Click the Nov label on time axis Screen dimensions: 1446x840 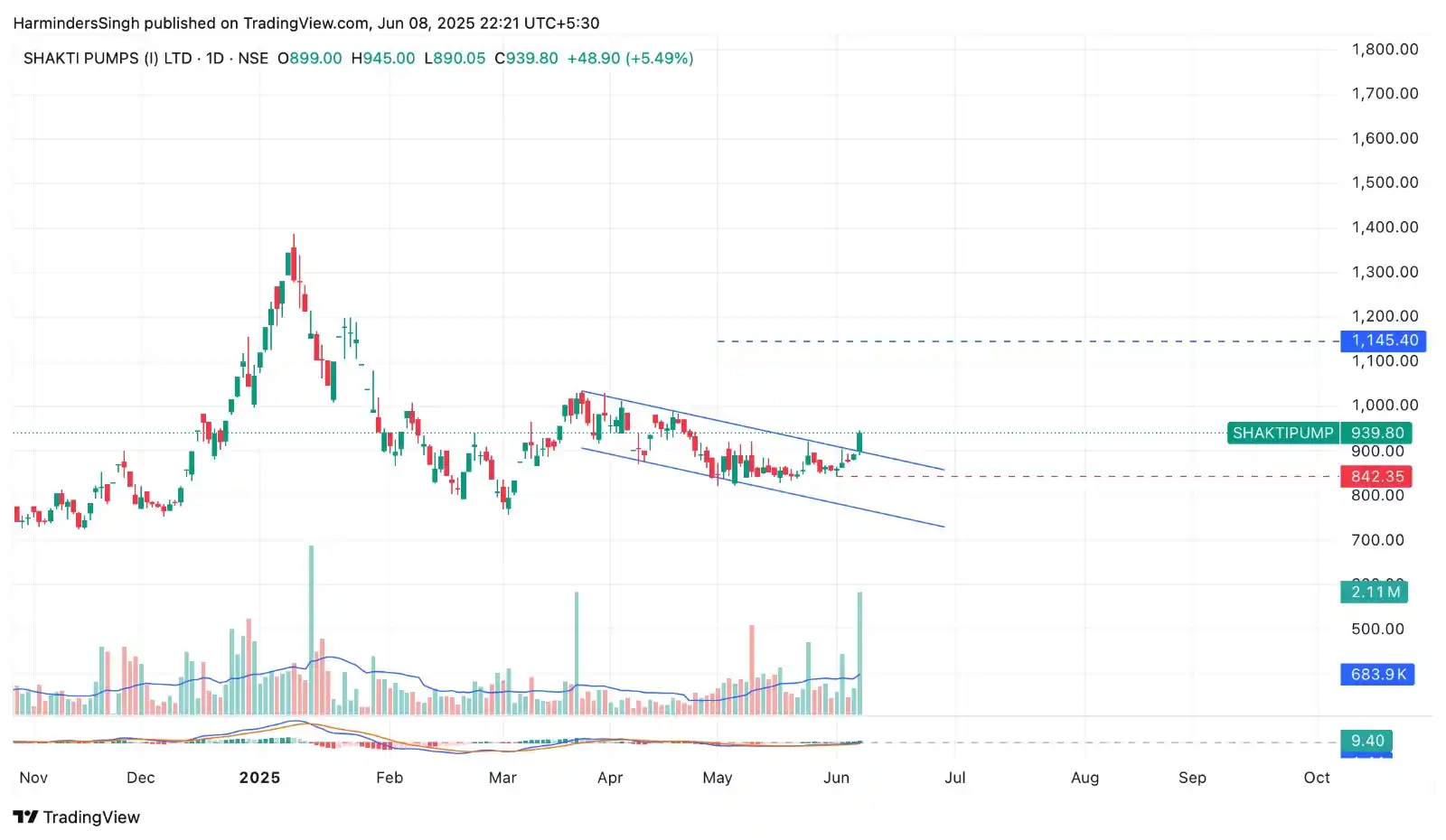pyautogui.click(x=33, y=778)
